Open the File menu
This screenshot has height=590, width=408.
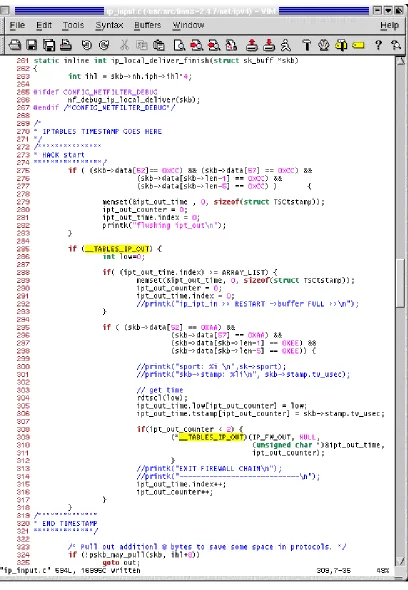click(17, 25)
